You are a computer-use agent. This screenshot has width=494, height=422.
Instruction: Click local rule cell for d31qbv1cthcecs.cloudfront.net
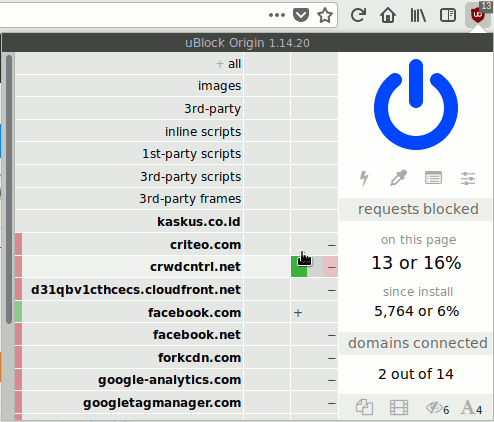[314, 290]
